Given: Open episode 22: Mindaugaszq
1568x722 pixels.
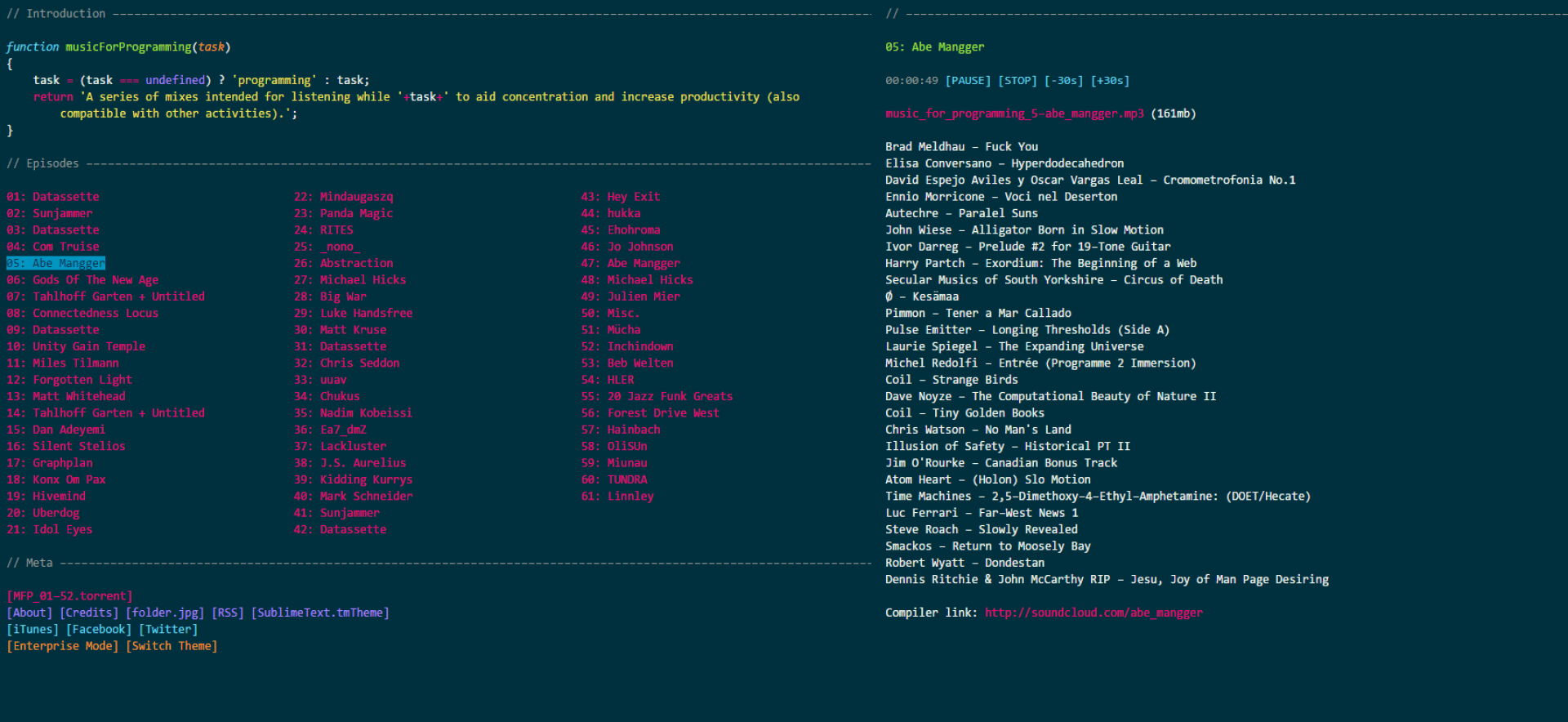Looking at the screenshot, I should 343,197.
